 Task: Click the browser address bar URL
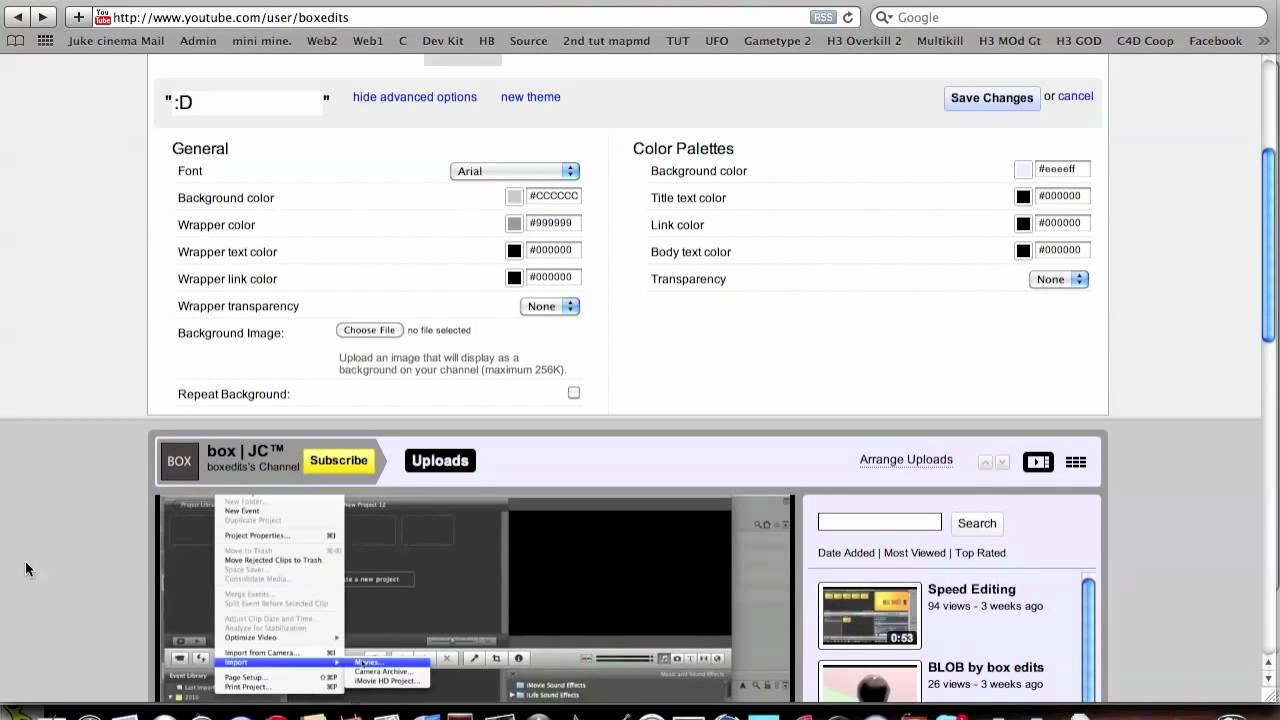point(460,17)
